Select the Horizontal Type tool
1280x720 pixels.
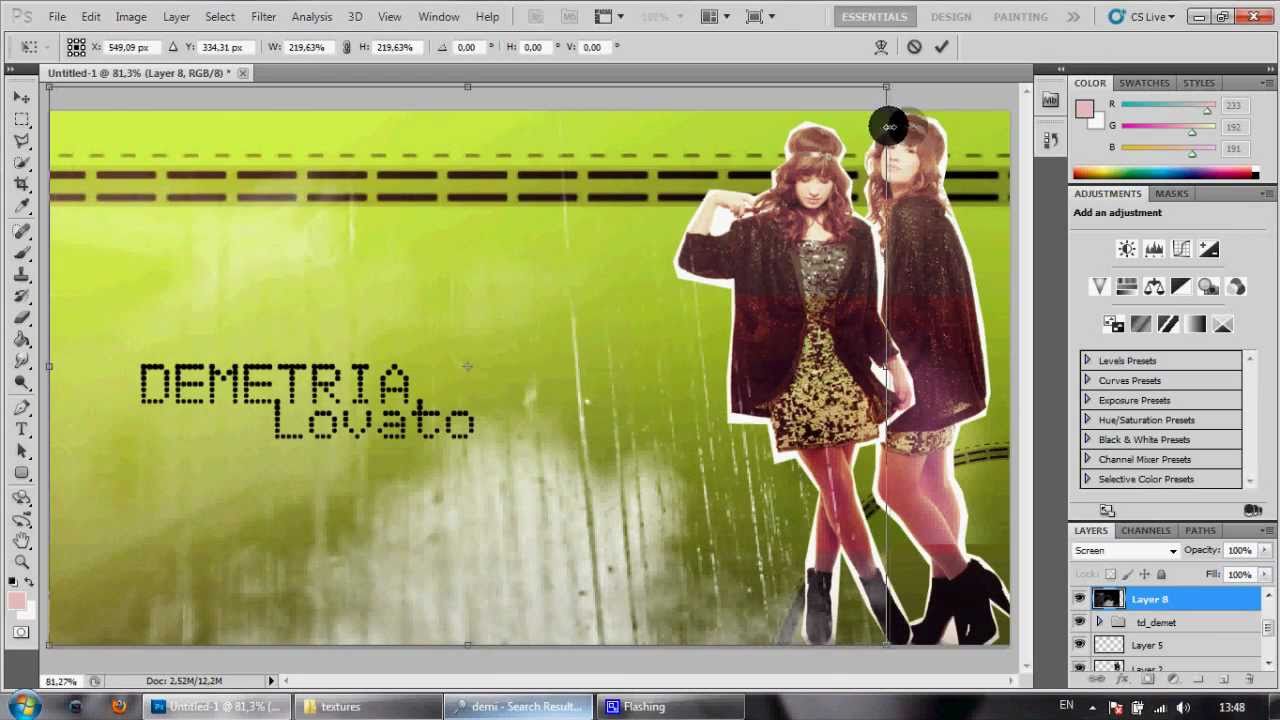click(22, 429)
